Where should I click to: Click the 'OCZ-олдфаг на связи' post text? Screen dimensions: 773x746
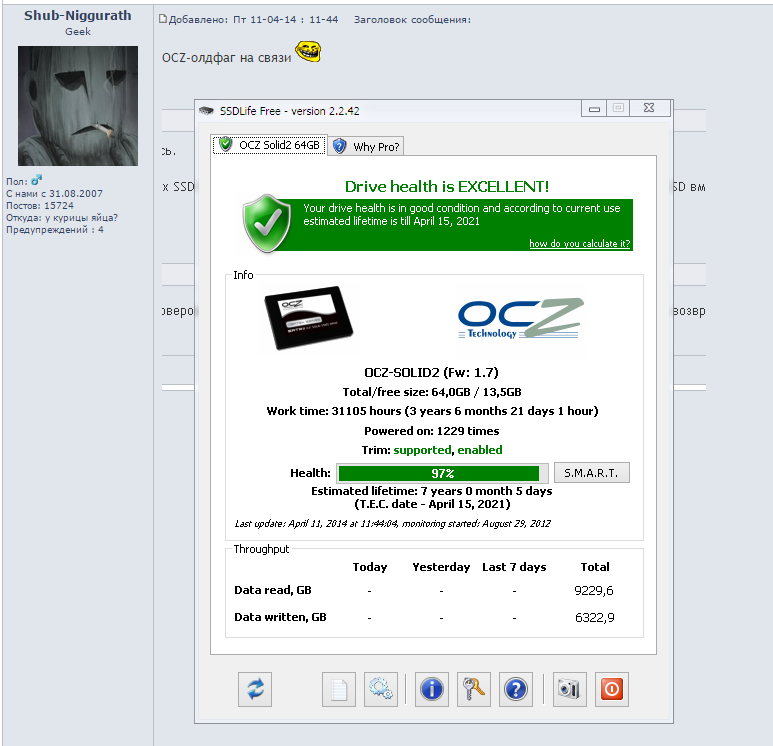(226, 58)
